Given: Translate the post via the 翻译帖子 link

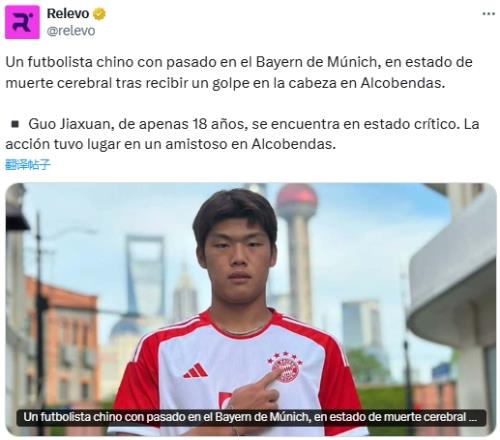Looking at the screenshot, I should point(28,165).
